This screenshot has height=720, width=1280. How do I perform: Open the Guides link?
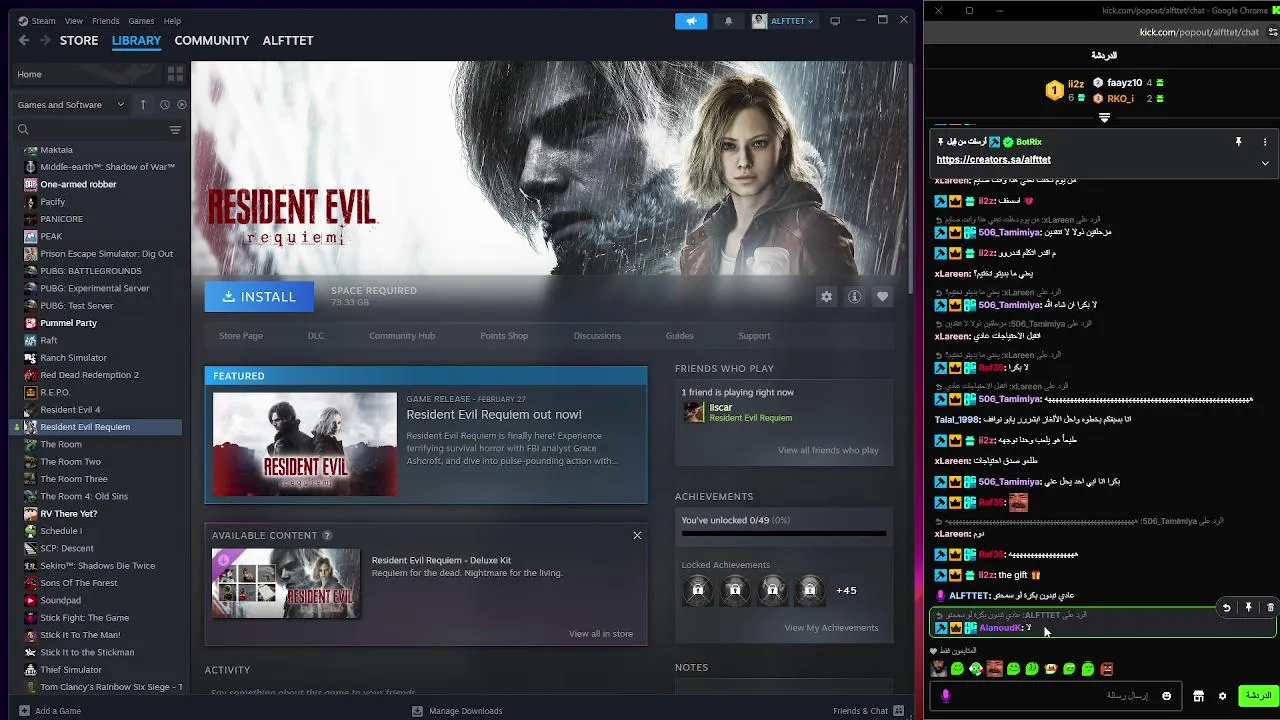click(x=679, y=336)
